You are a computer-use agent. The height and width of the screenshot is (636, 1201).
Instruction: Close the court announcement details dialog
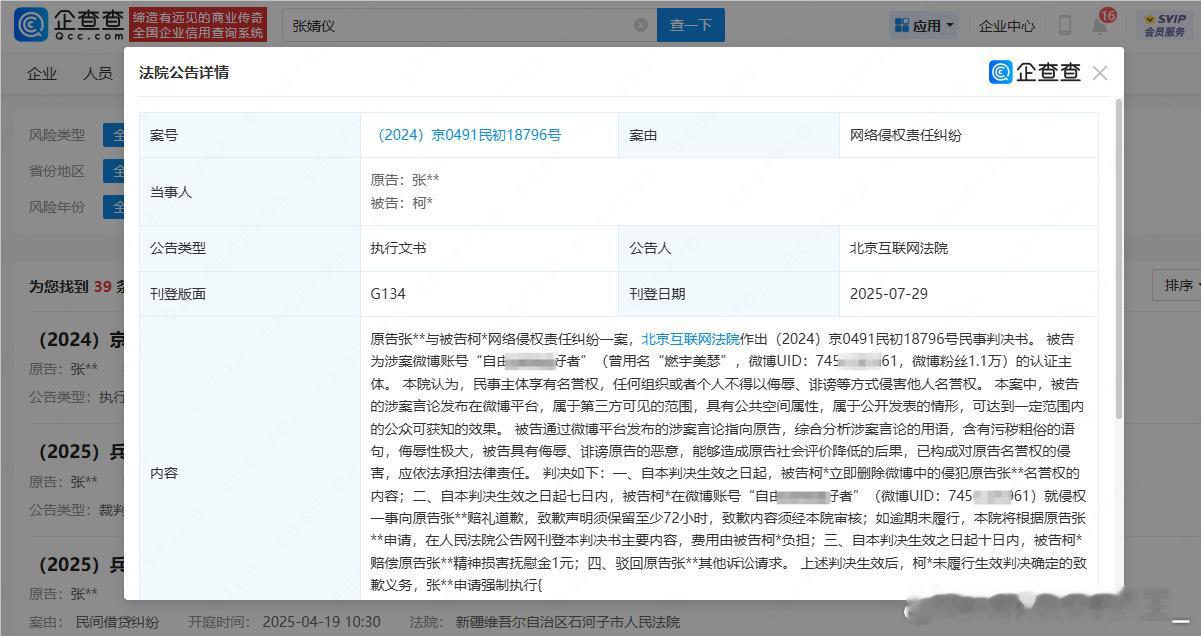click(x=1100, y=73)
